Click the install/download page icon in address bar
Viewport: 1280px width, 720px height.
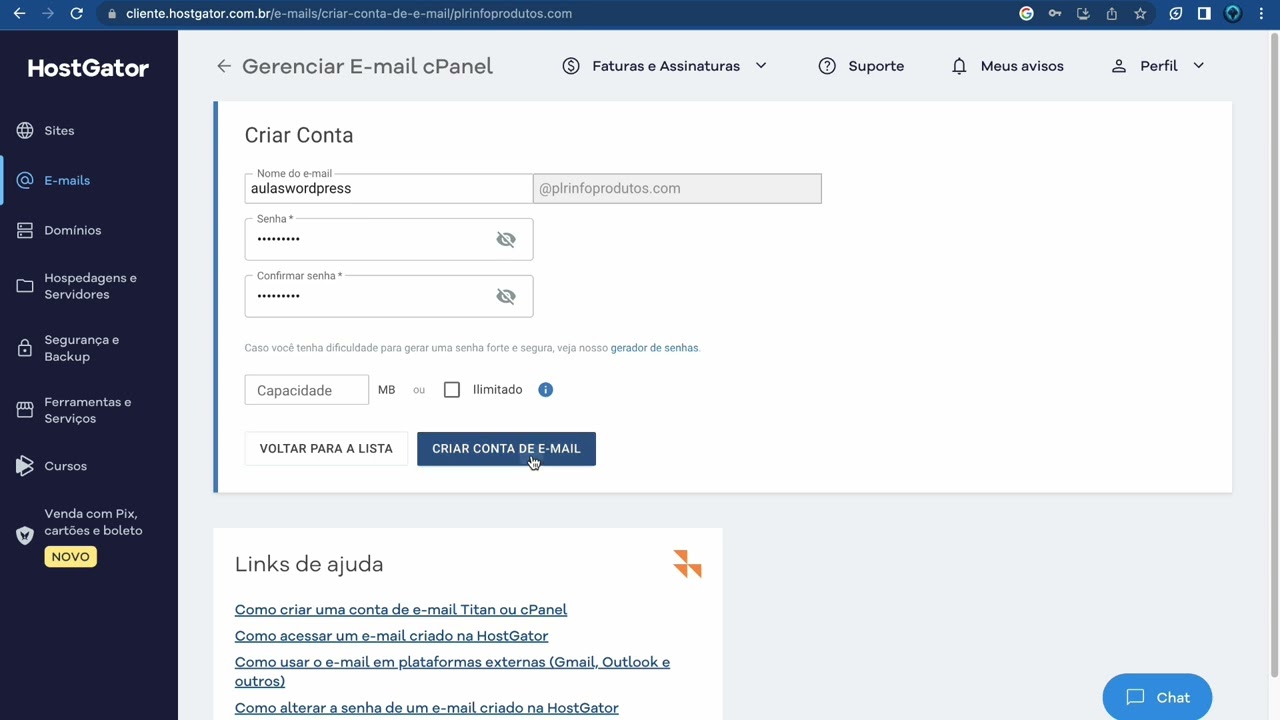point(1083,14)
